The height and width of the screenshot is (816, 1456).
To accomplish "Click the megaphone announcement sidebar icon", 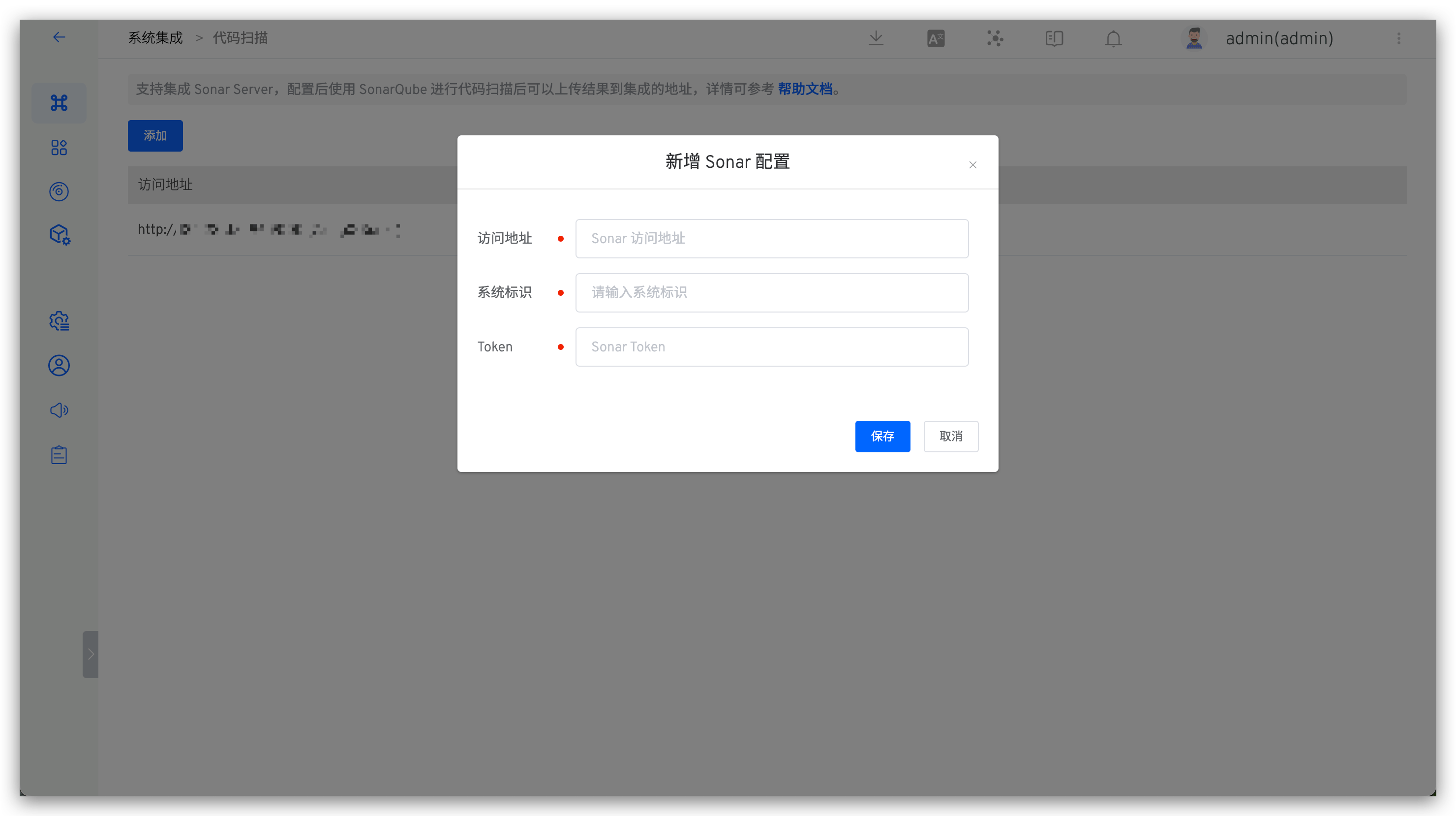I will click(x=59, y=410).
